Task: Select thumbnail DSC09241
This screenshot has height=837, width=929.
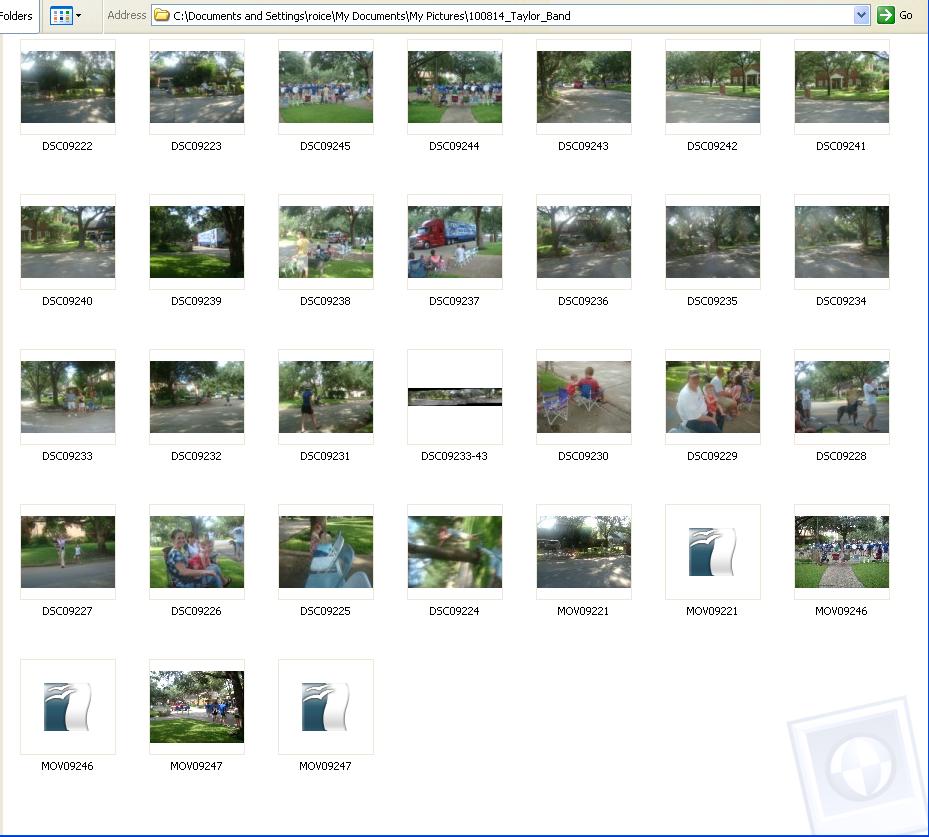Action: point(841,87)
